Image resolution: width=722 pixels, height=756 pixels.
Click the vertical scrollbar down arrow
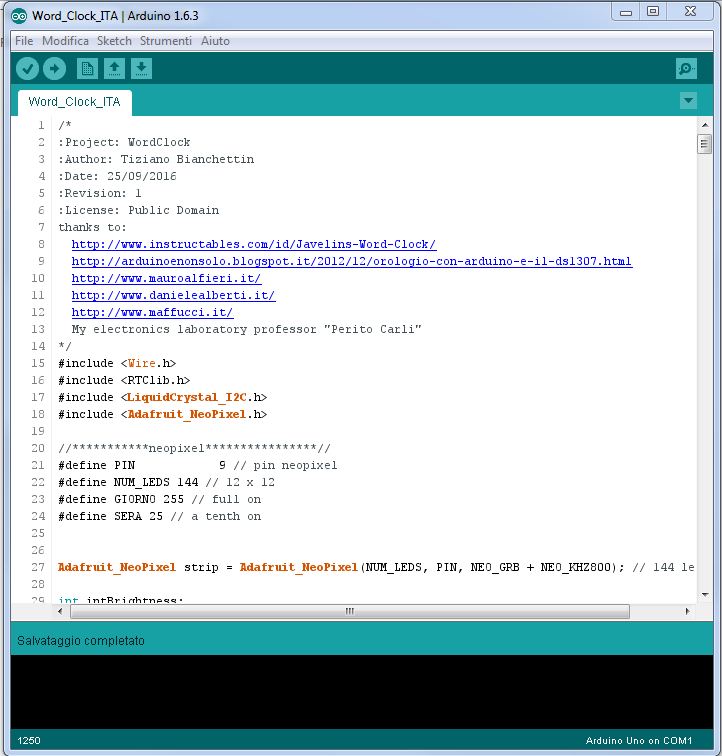(705, 594)
